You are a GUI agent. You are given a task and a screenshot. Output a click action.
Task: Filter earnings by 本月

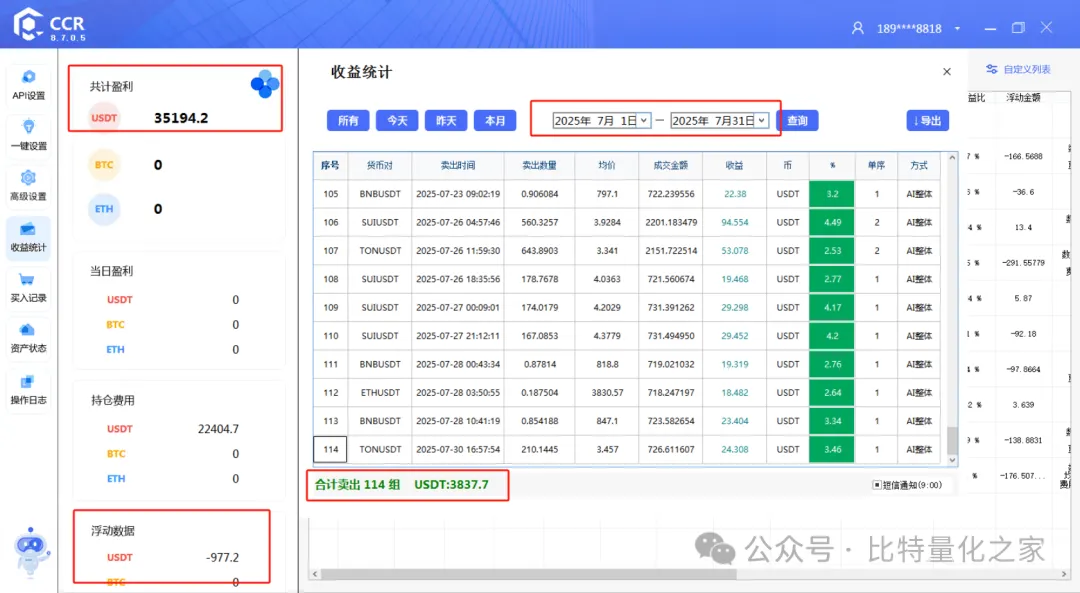(495, 121)
